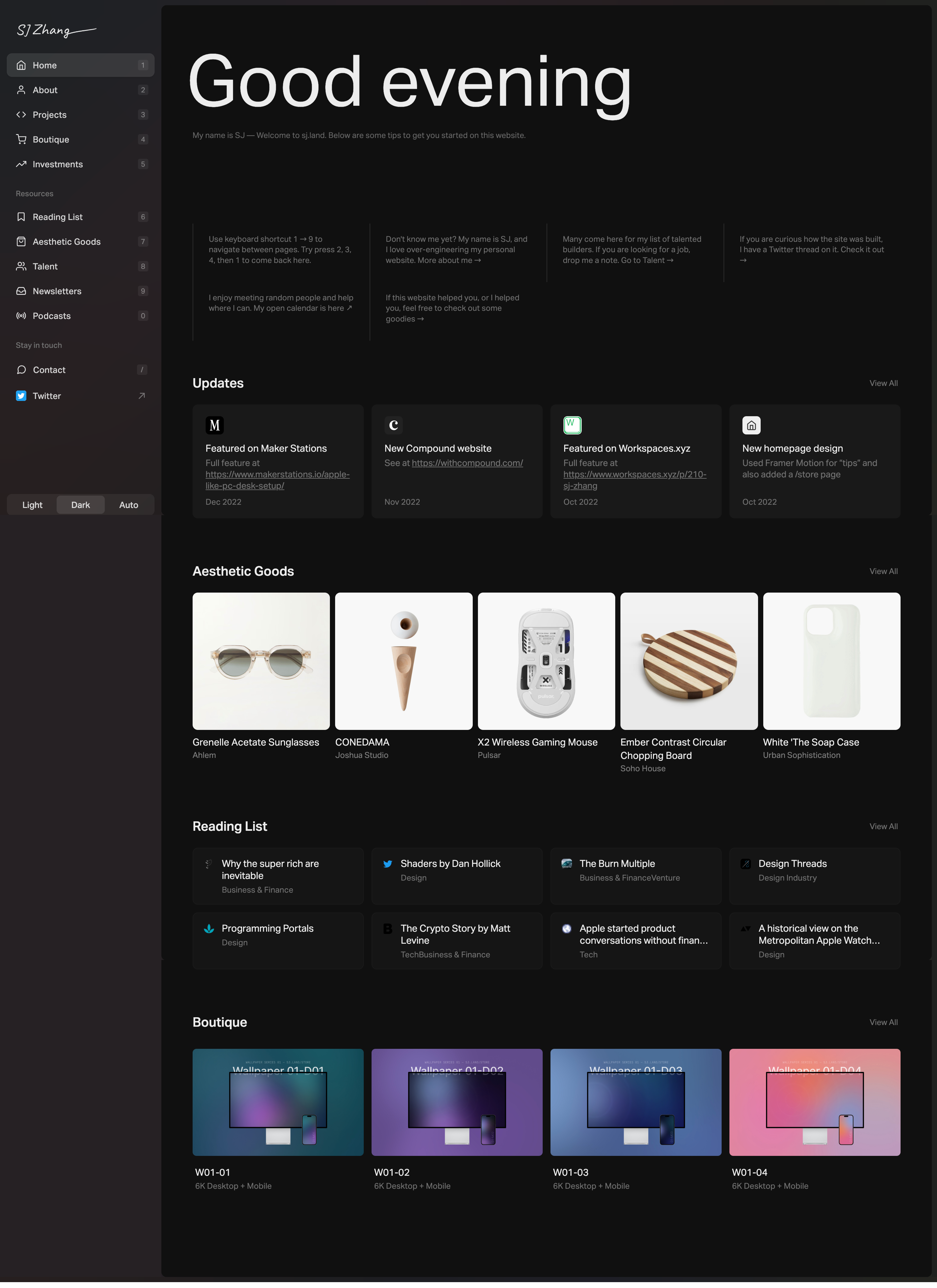Click View All next to Reading List
The width and height of the screenshot is (937, 1288).
pyautogui.click(x=884, y=826)
